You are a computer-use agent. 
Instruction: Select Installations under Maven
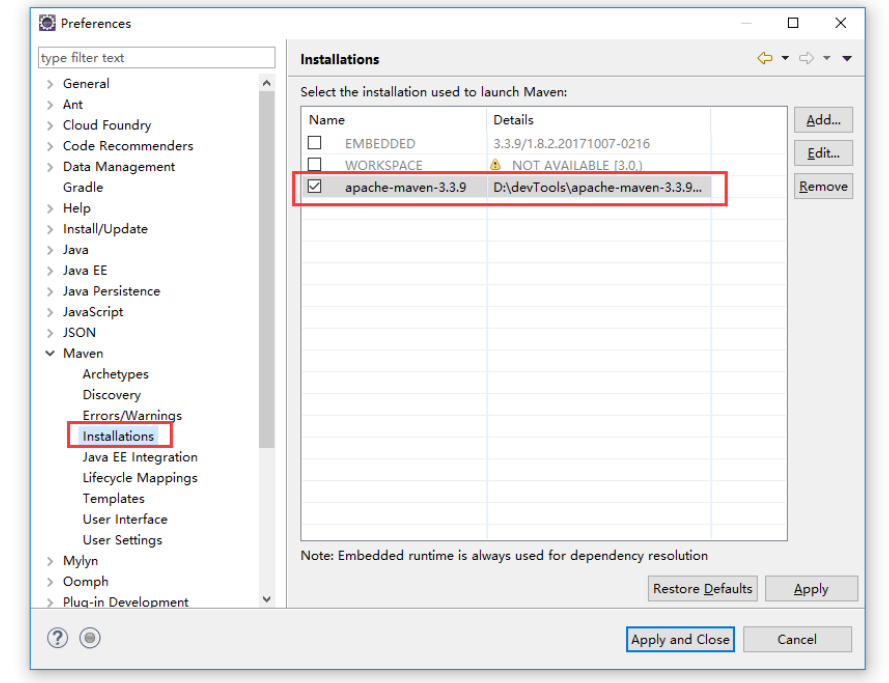tap(118, 436)
